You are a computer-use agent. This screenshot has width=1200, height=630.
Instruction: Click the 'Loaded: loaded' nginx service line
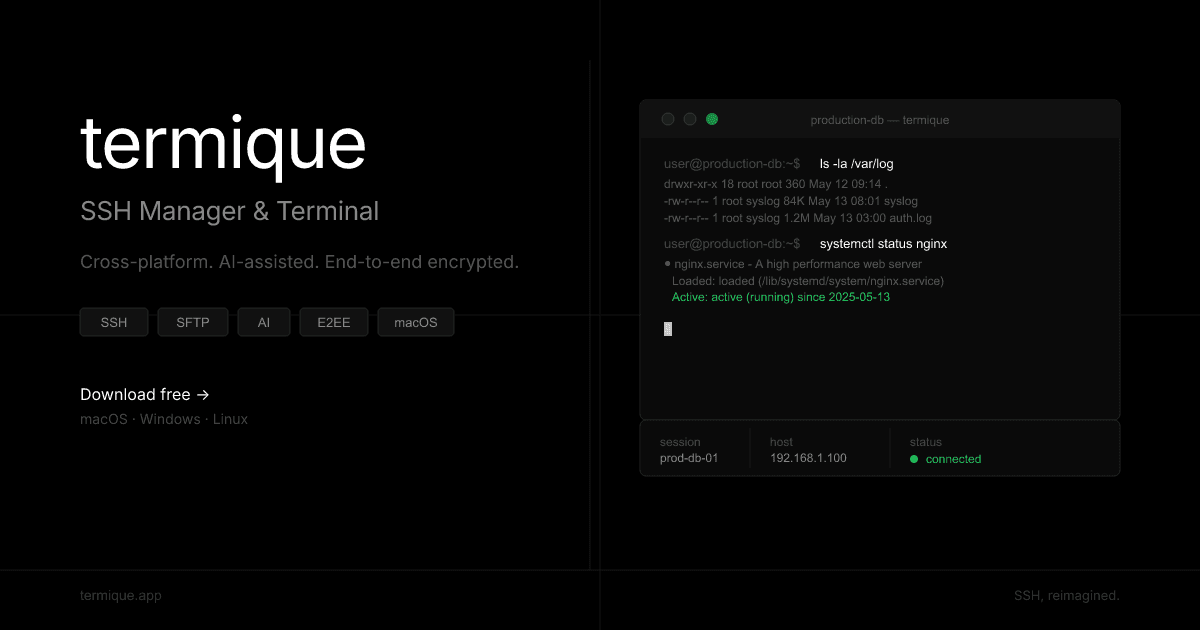click(808, 281)
